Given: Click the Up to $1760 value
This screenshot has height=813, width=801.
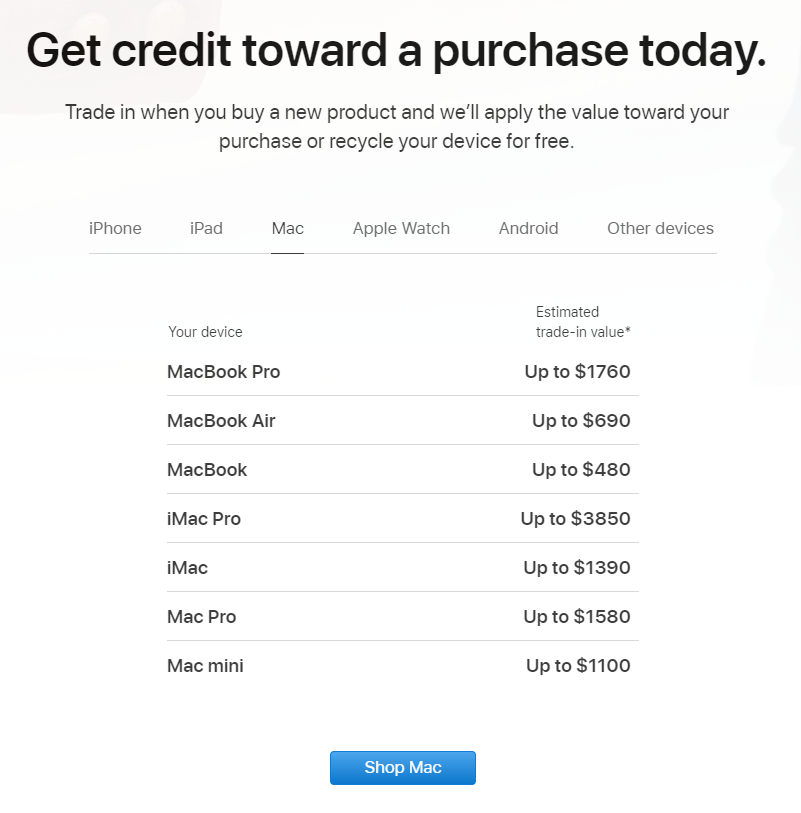Looking at the screenshot, I should [577, 372].
